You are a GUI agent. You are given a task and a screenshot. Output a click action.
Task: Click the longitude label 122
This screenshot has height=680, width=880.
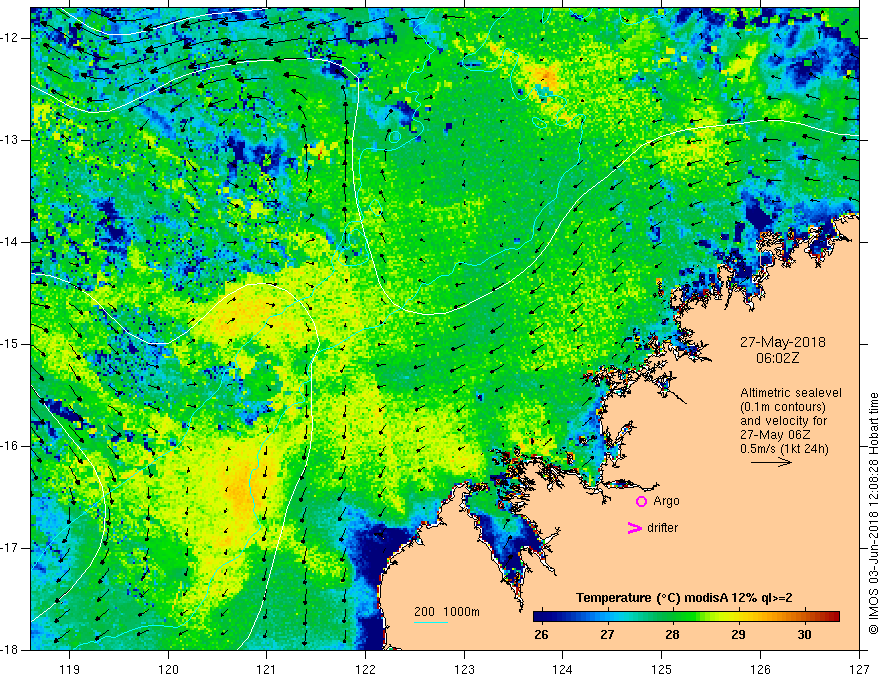[x=365, y=669]
